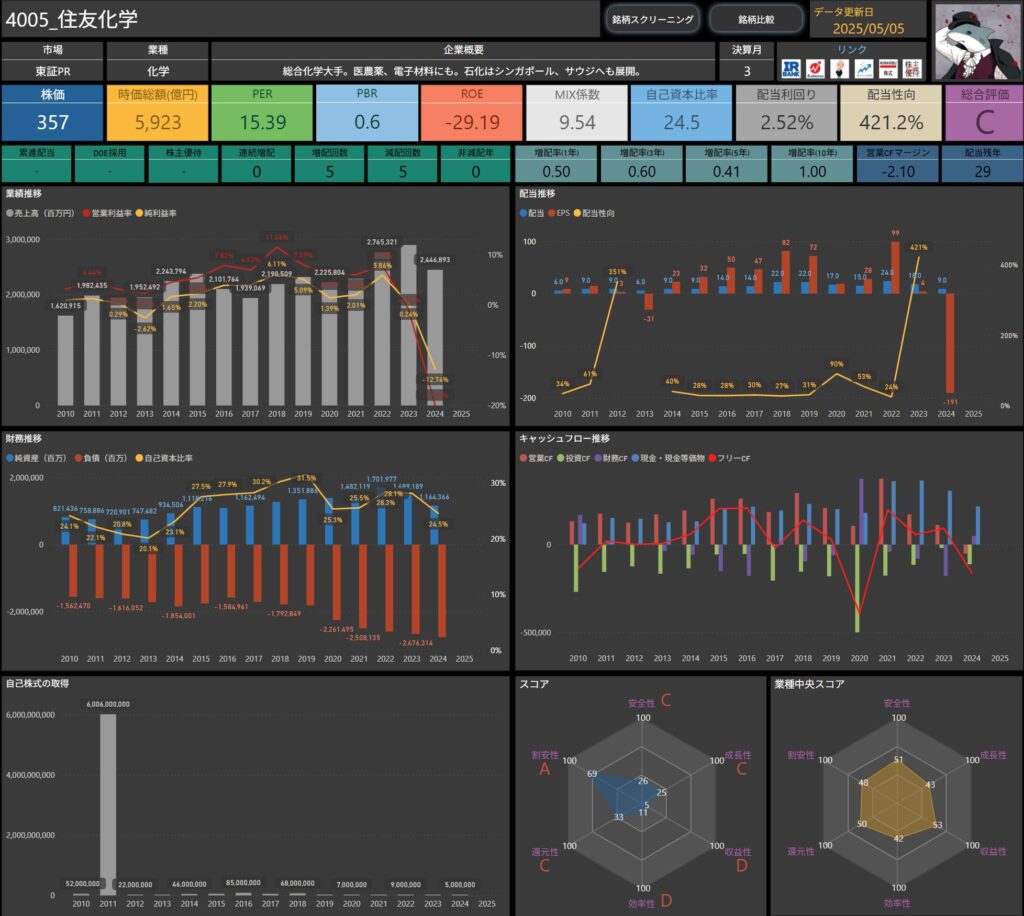Open the IR BANK link icon

pos(791,69)
